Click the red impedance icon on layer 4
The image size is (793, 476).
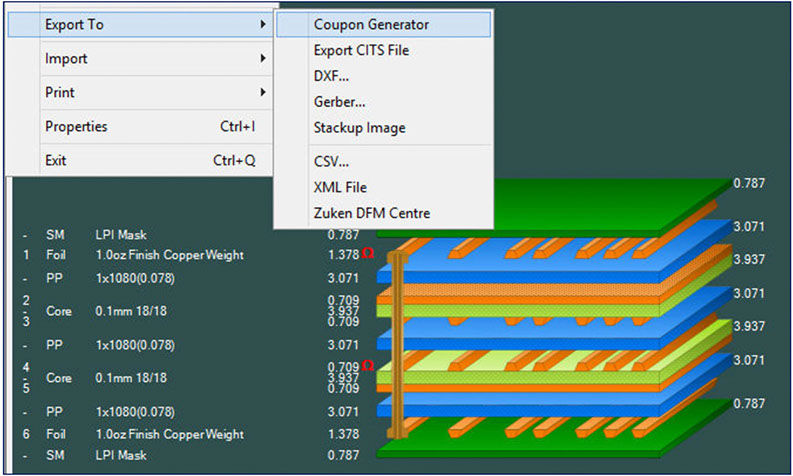(368, 365)
